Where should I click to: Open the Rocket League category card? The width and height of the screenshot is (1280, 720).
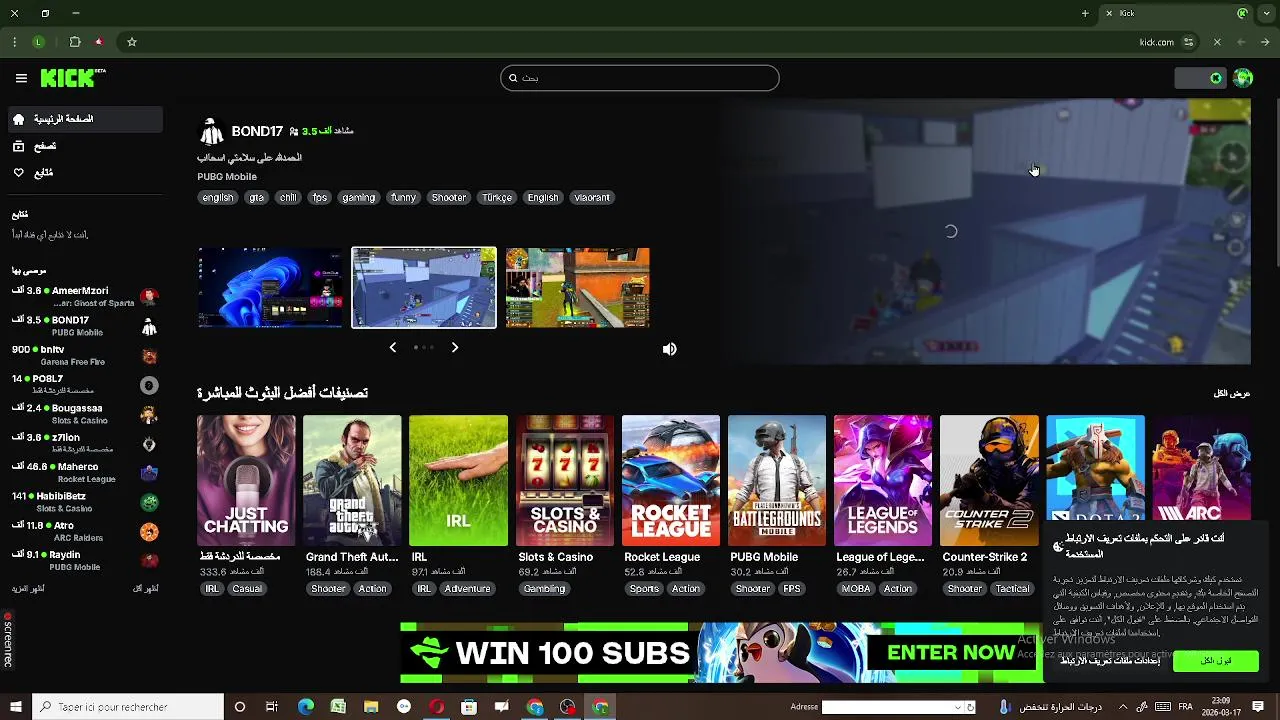670,481
